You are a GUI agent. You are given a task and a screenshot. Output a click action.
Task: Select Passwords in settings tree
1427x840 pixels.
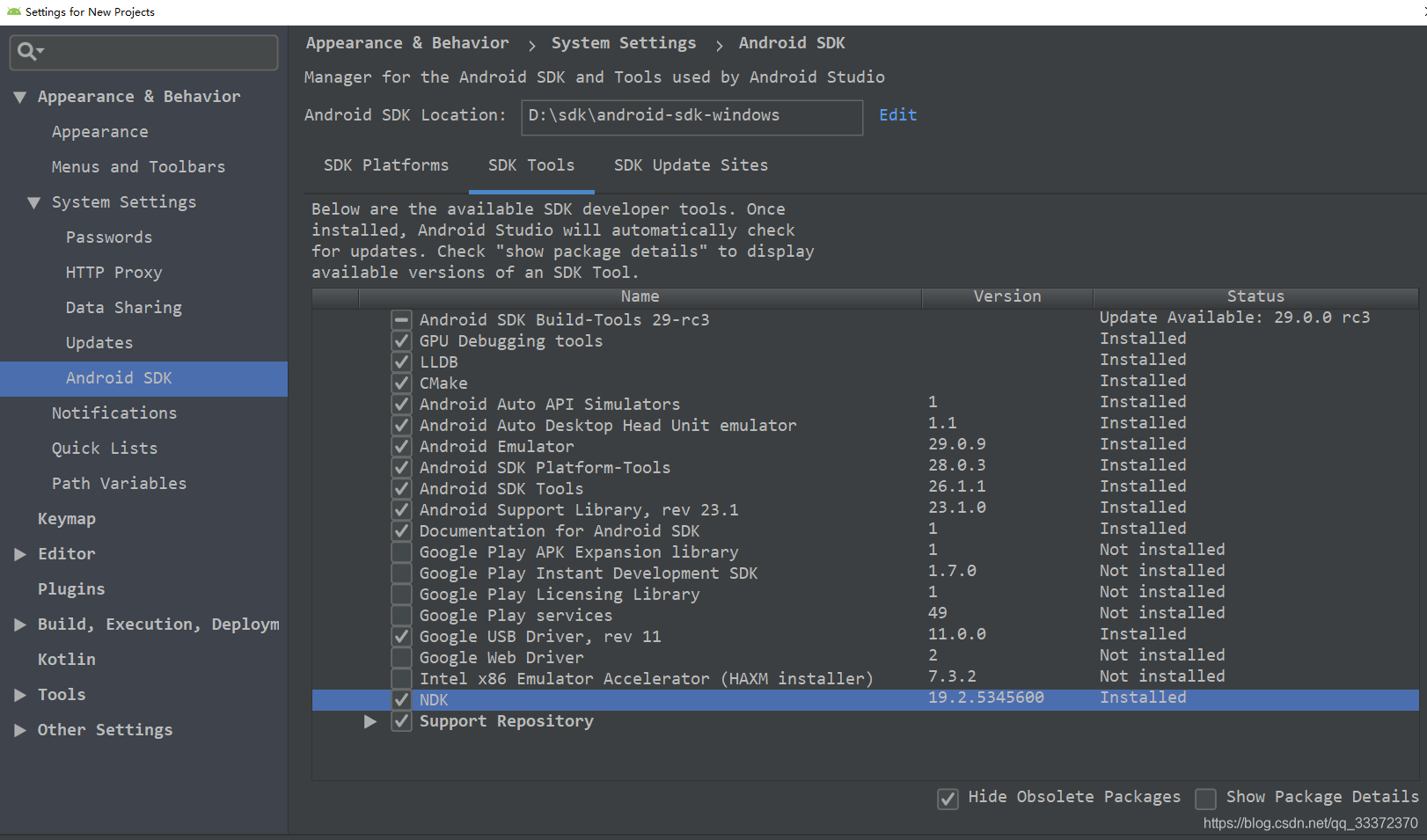click(108, 237)
